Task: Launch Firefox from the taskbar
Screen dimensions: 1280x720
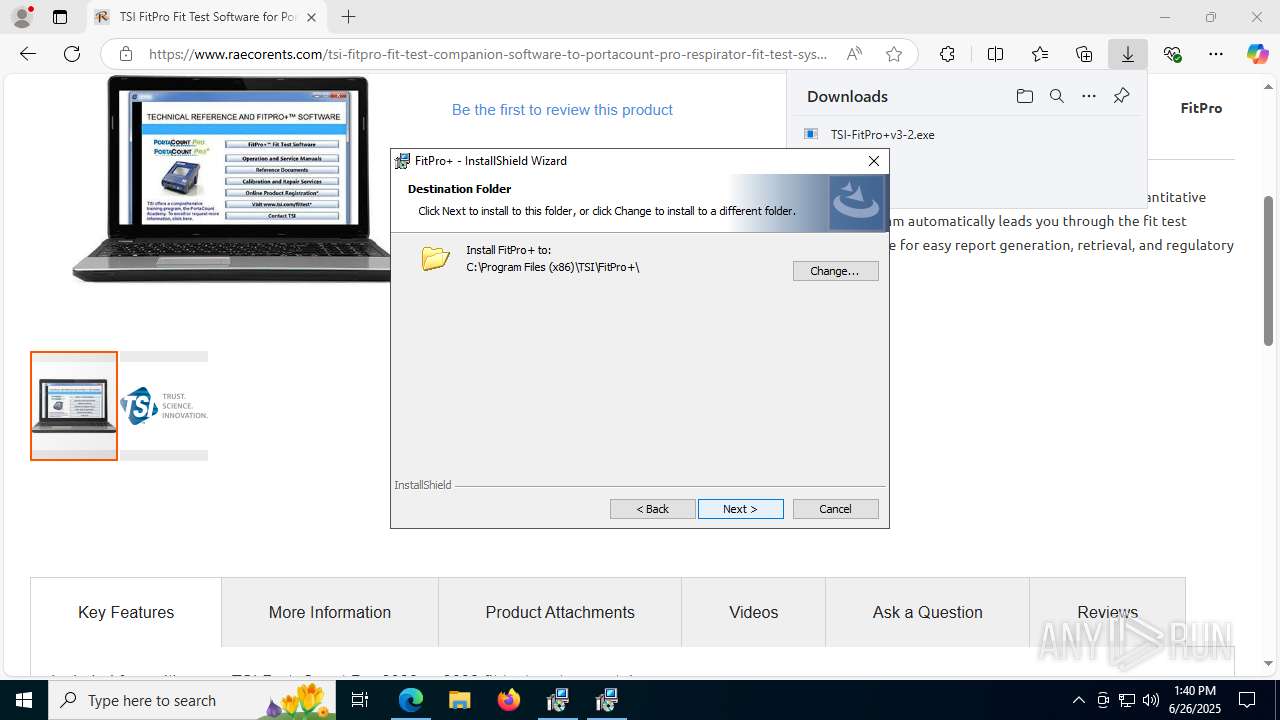Action: (509, 700)
